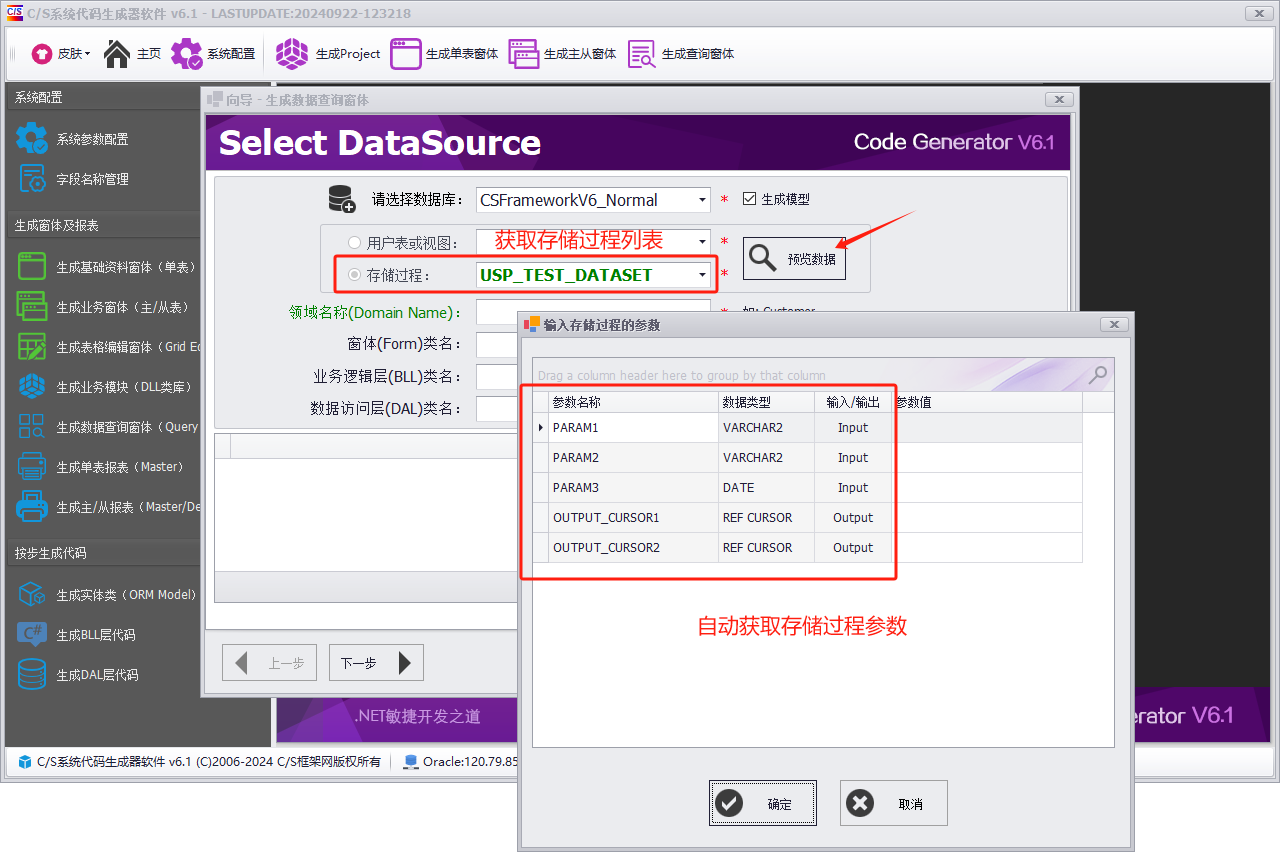Click the search icon in grouping panel
1280x861 pixels.
[x=1098, y=375]
